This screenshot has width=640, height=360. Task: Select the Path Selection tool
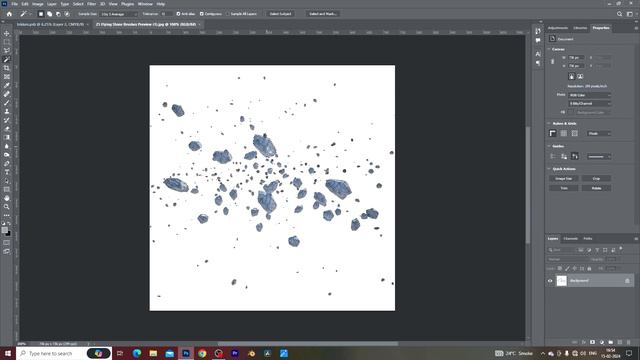pyautogui.click(x=7, y=181)
